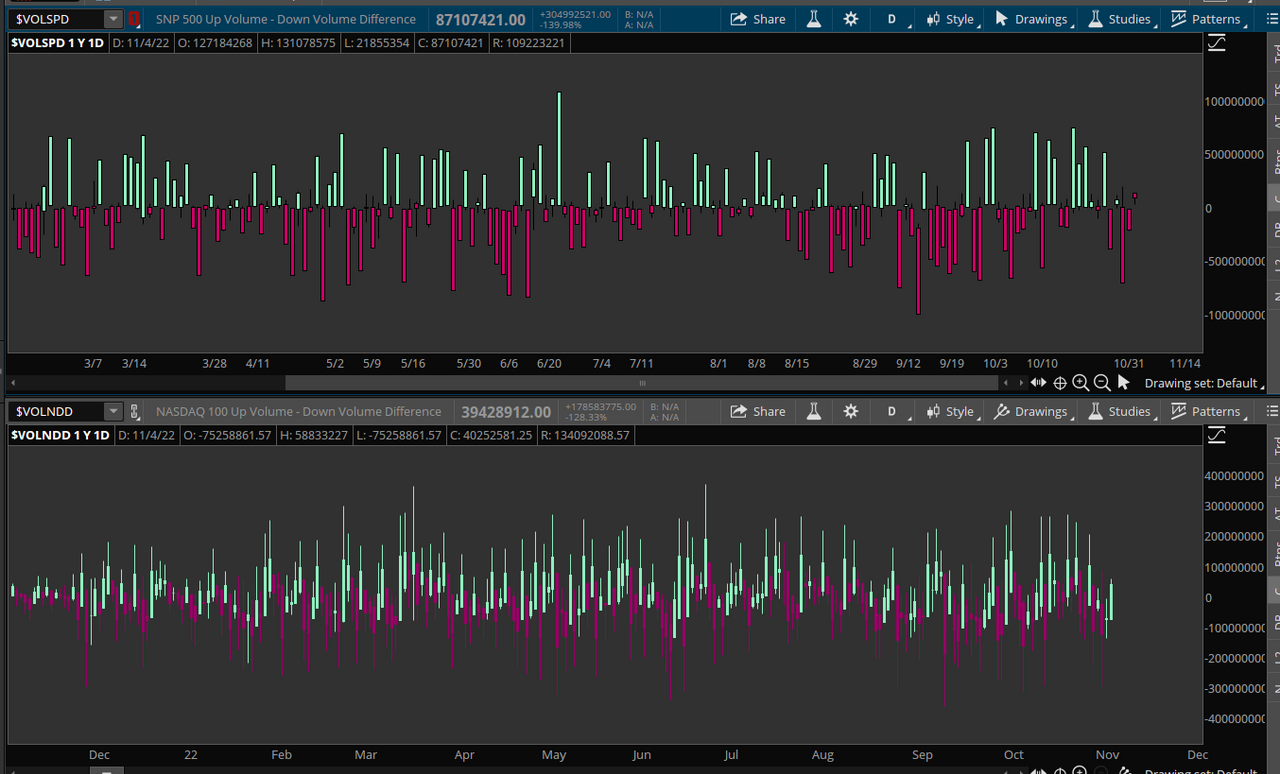1280x774 pixels.
Task: Click the red link icon beside $VOLSPD
Action: [x=134, y=19]
